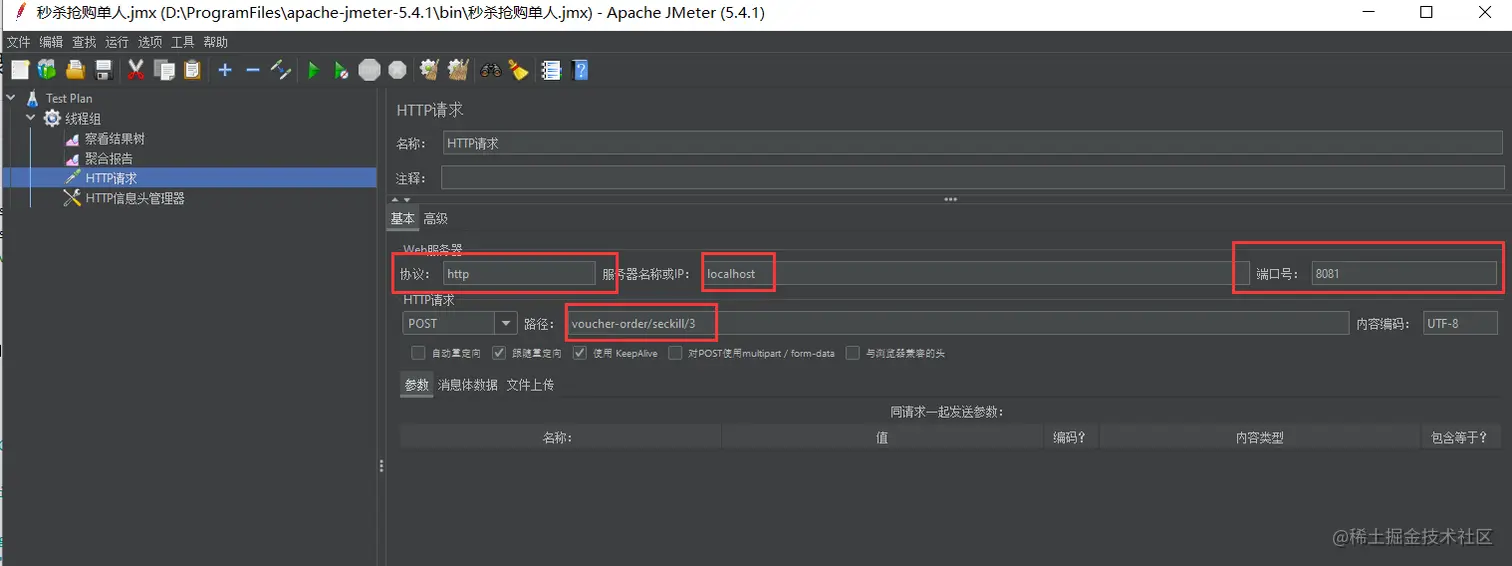This screenshot has height=566, width=1512.
Task: Click the 名称 input field
Action: (972, 143)
